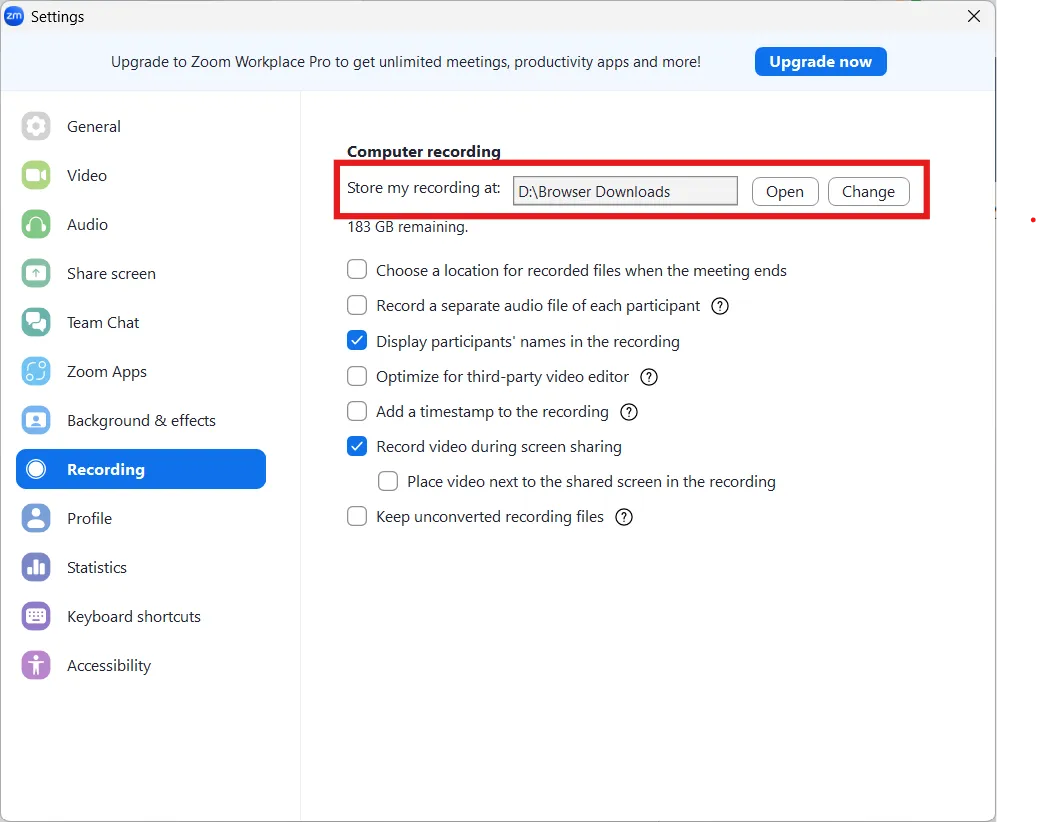The height and width of the screenshot is (822, 1037).
Task: Click the Profile person icon
Action: click(36, 518)
